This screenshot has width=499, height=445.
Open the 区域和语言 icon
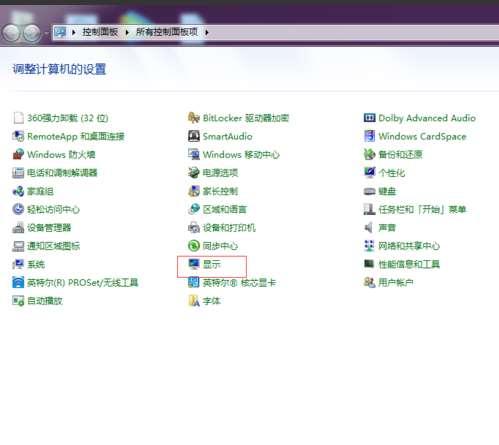[194, 209]
